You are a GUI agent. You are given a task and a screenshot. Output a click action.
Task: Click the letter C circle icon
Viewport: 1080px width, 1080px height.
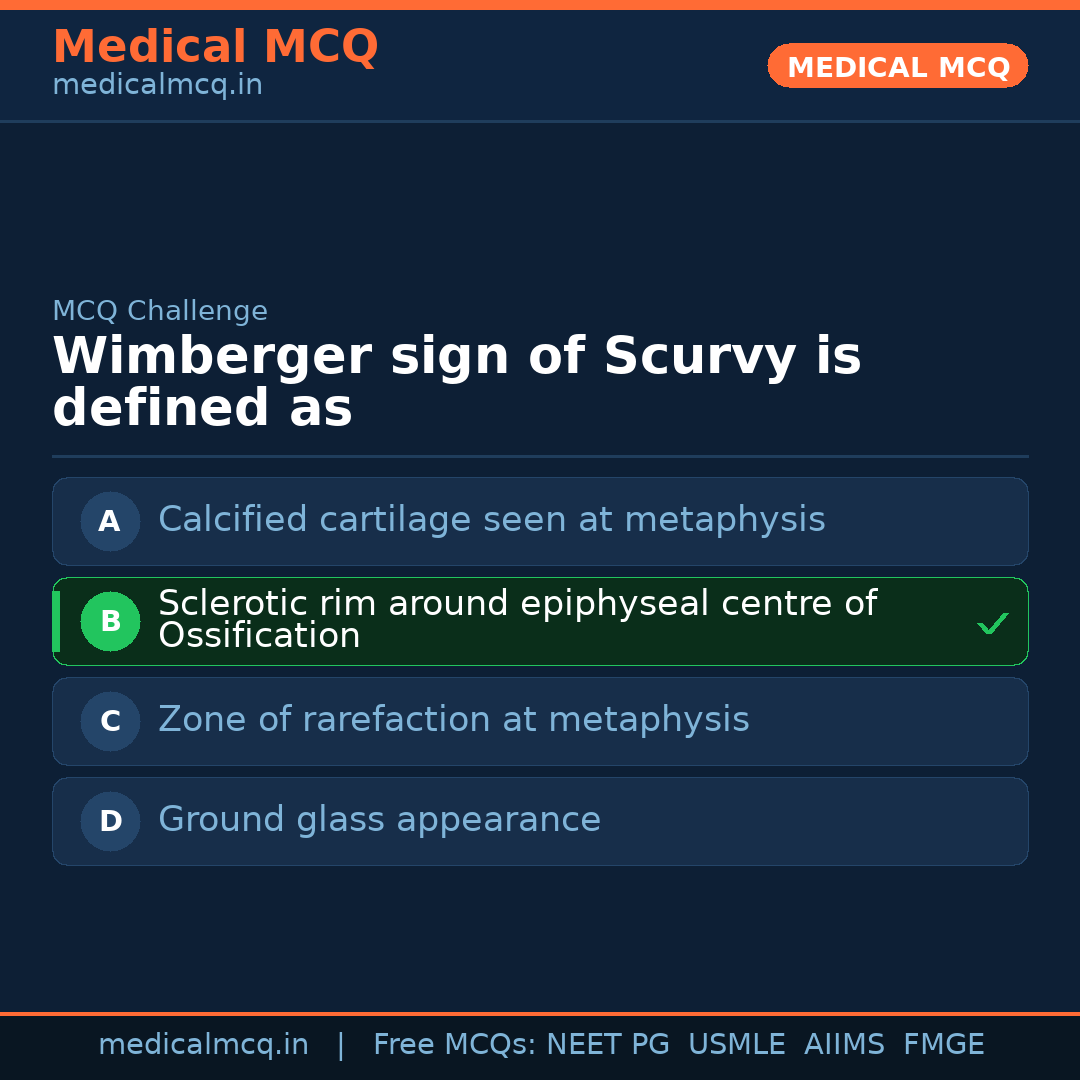tap(110, 721)
